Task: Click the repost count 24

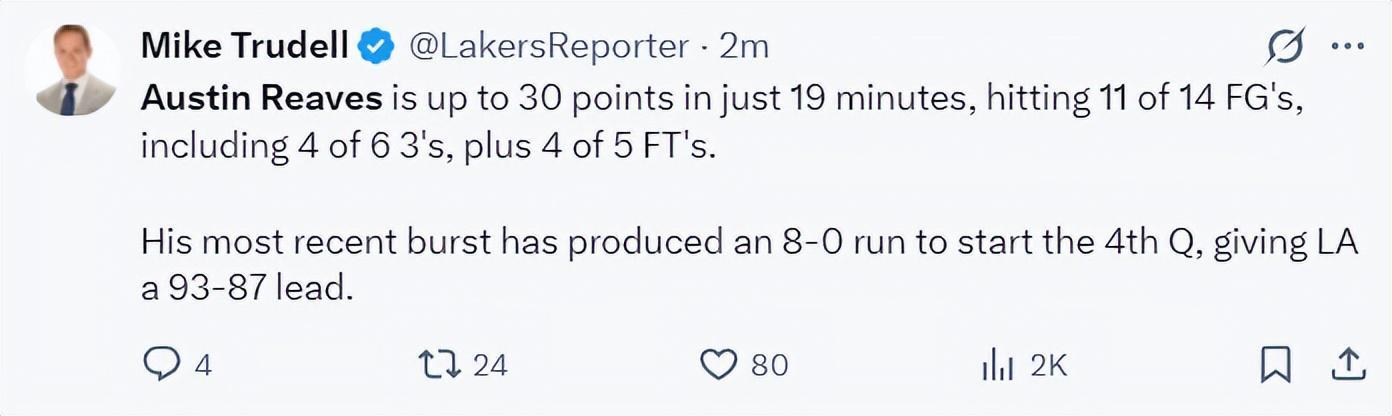Action: tap(490, 366)
